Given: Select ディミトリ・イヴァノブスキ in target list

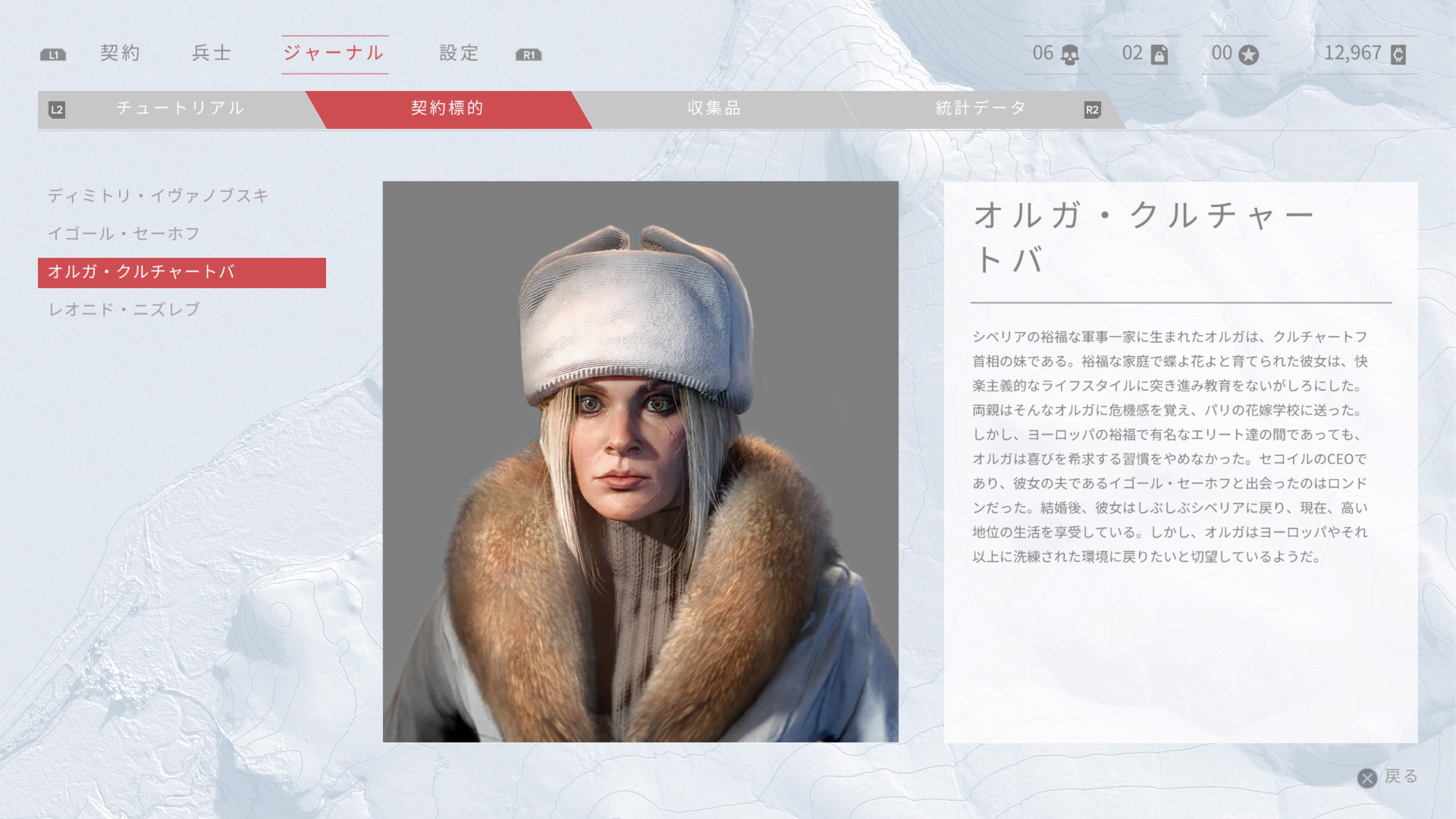Looking at the screenshot, I should (x=158, y=196).
